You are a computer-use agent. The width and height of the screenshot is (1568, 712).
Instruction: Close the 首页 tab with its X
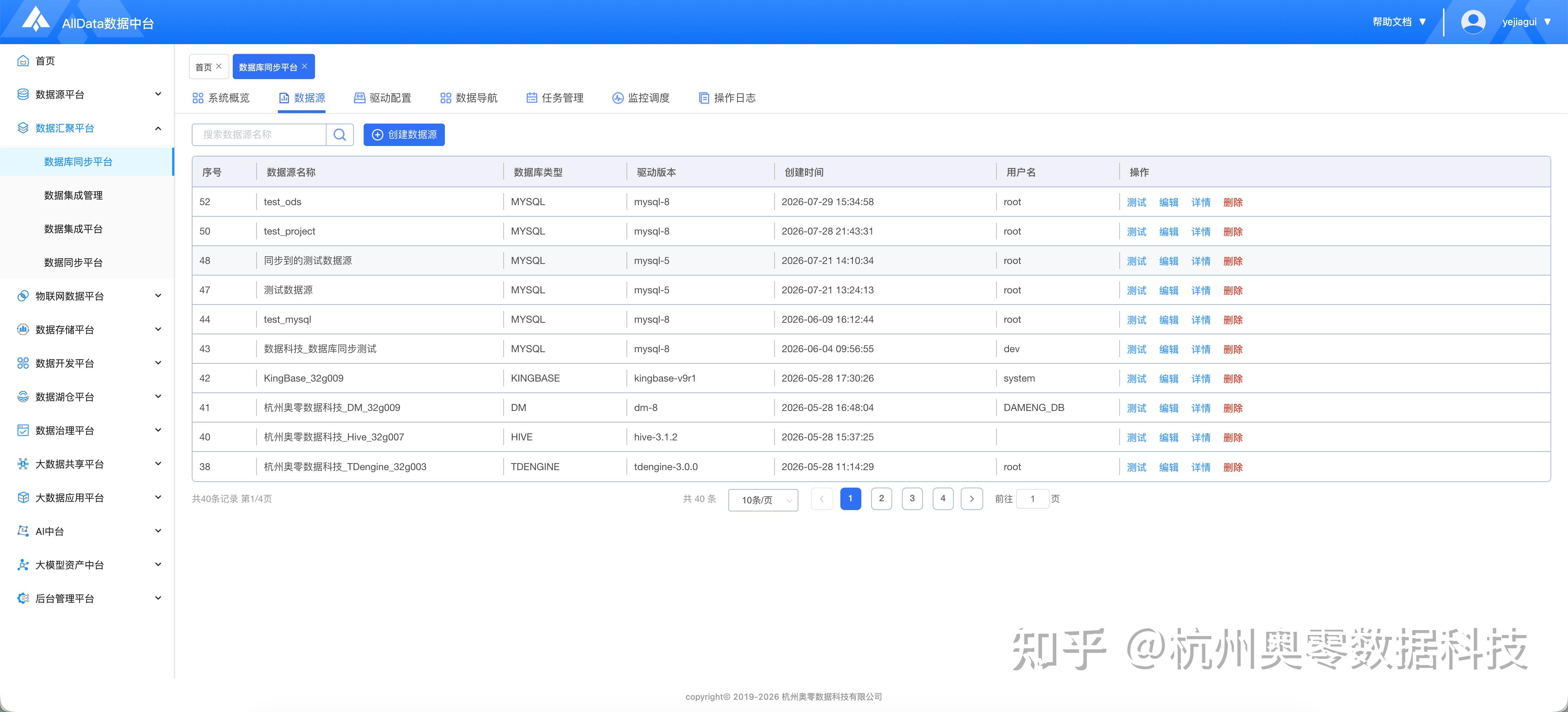point(219,66)
